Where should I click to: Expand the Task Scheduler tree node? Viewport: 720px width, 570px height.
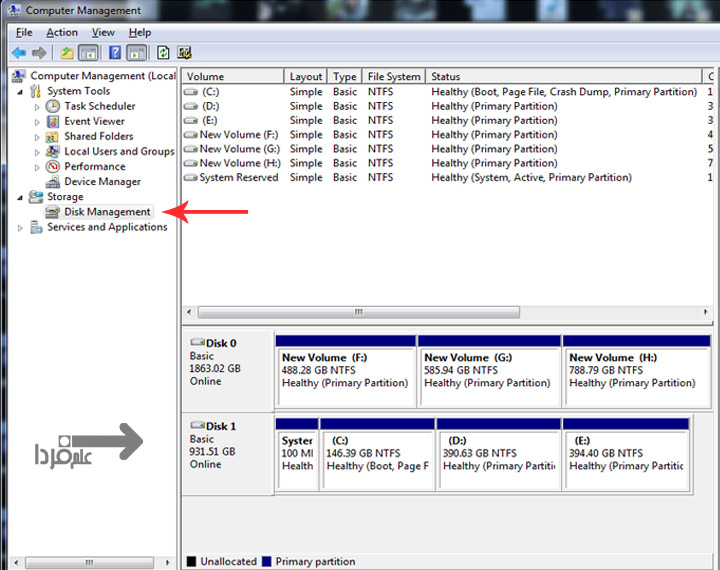click(38, 106)
